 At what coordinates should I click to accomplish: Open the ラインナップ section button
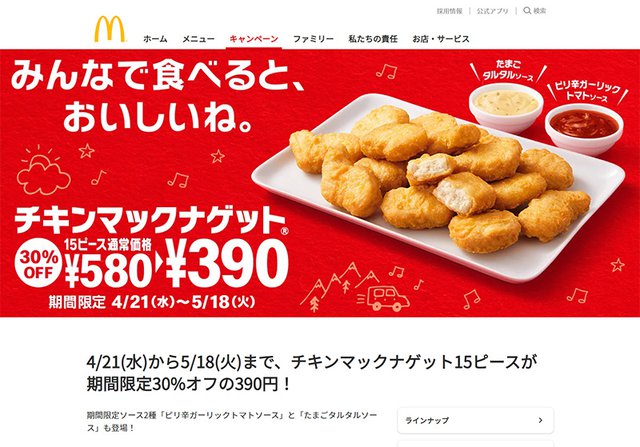coord(476,420)
